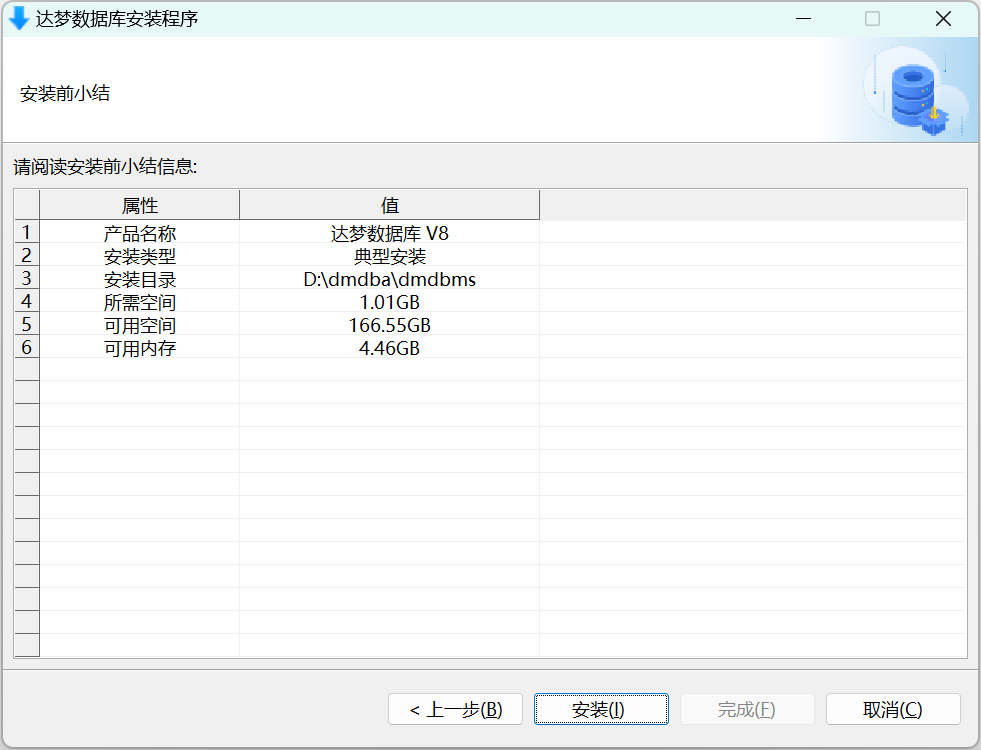
Task: Select the 产品名称 cell
Action: tap(140, 233)
